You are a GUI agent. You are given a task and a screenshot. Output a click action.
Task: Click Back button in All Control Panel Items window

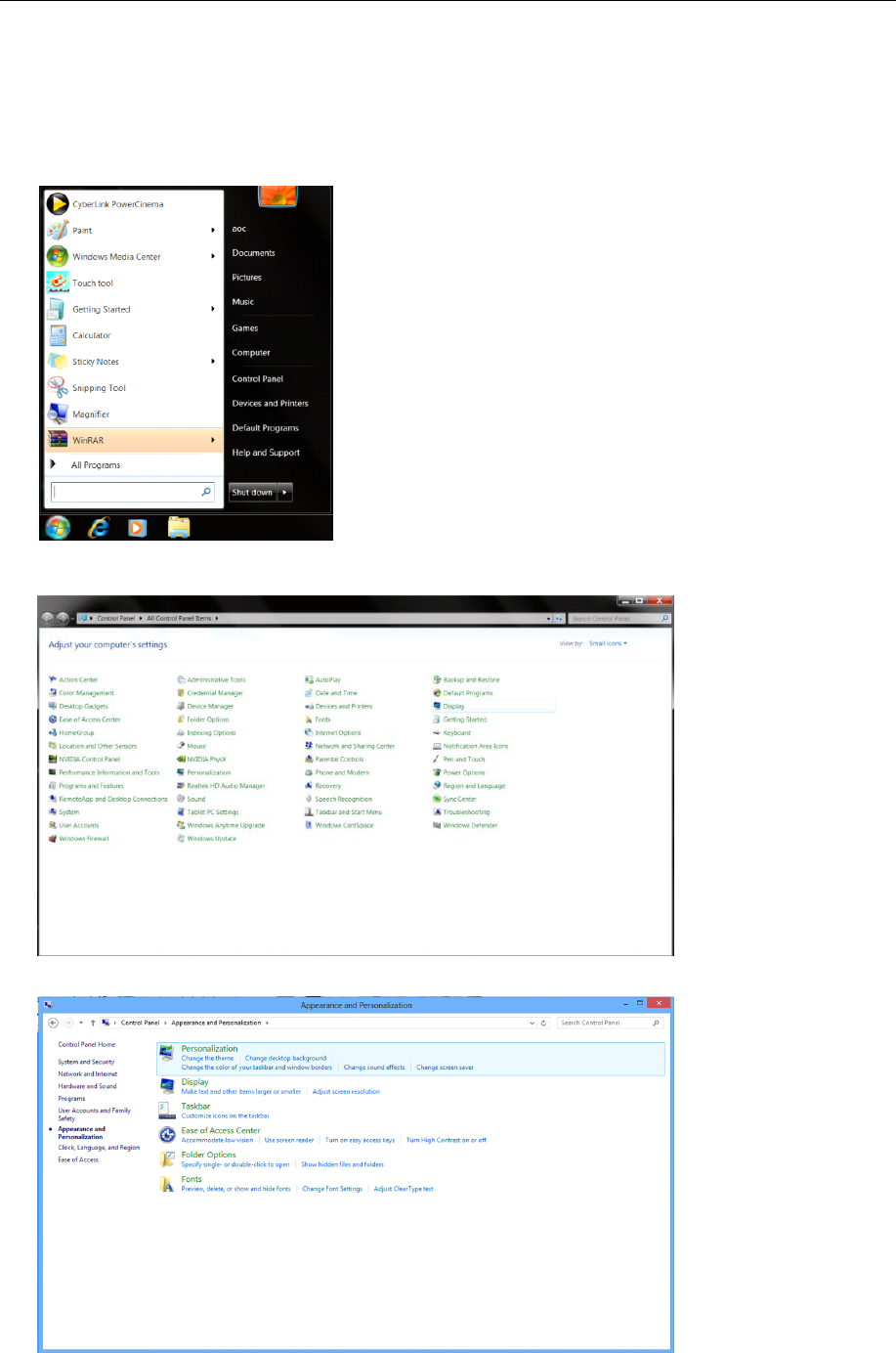pyautogui.click(x=47, y=618)
